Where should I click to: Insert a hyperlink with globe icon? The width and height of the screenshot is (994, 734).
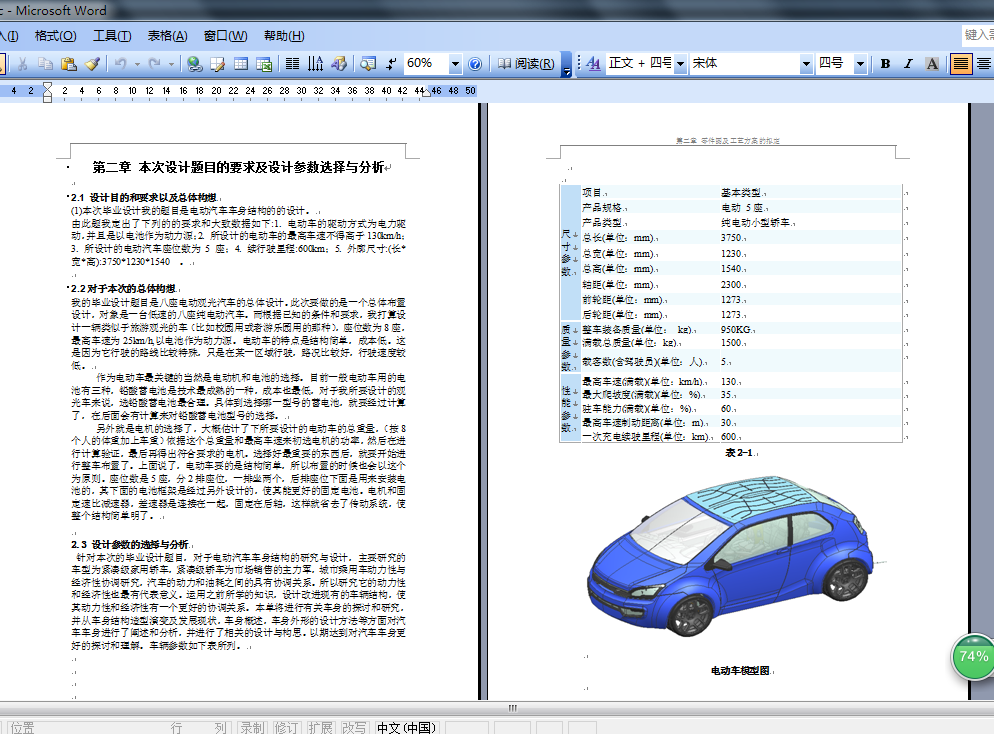coord(195,63)
